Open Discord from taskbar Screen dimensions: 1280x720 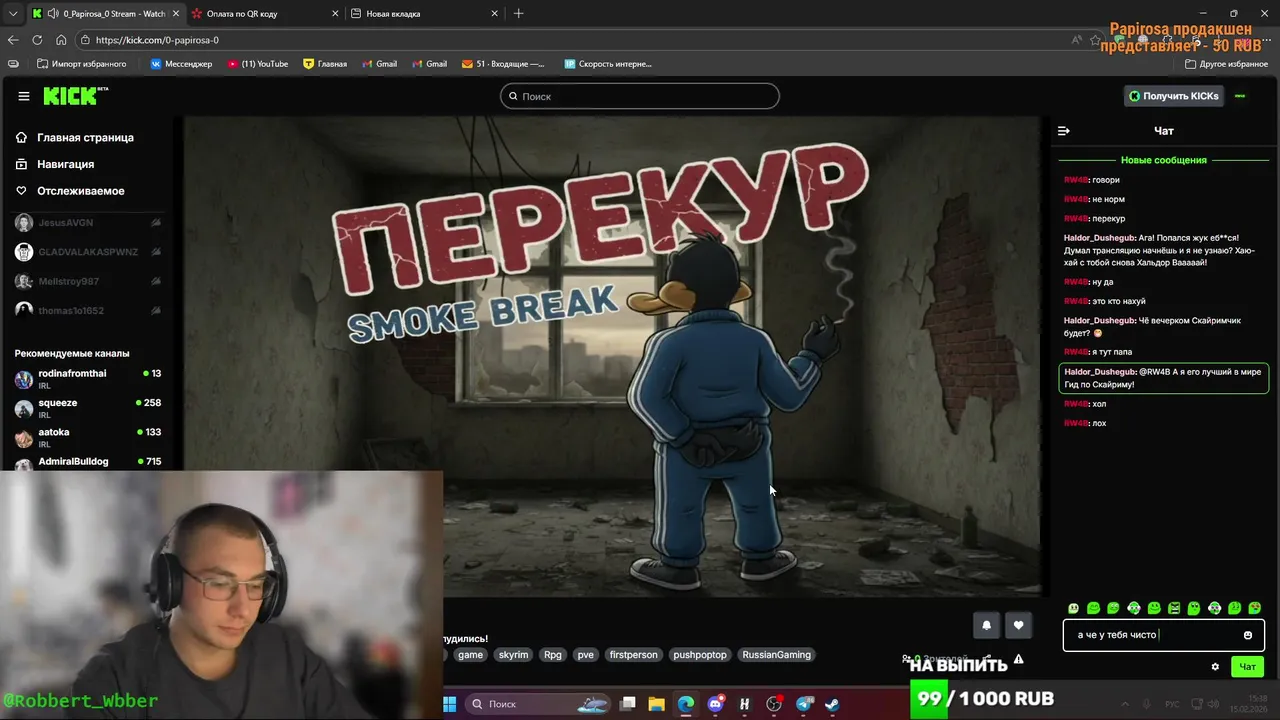pyautogui.click(x=715, y=704)
